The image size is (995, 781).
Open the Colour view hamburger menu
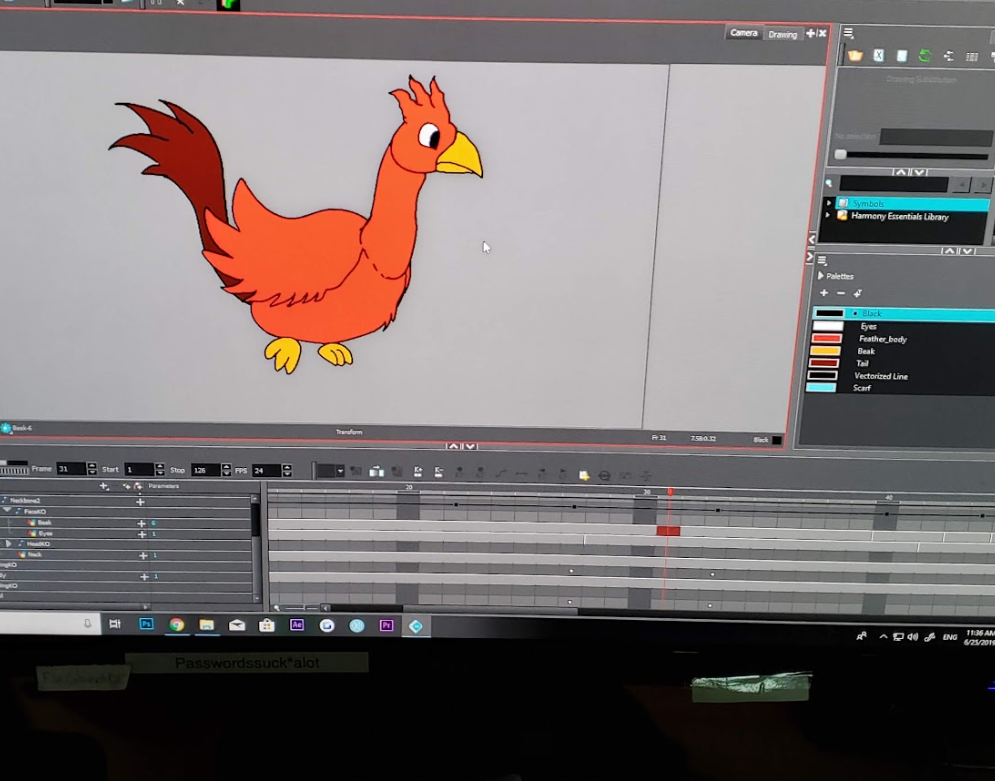pyautogui.click(x=822, y=260)
